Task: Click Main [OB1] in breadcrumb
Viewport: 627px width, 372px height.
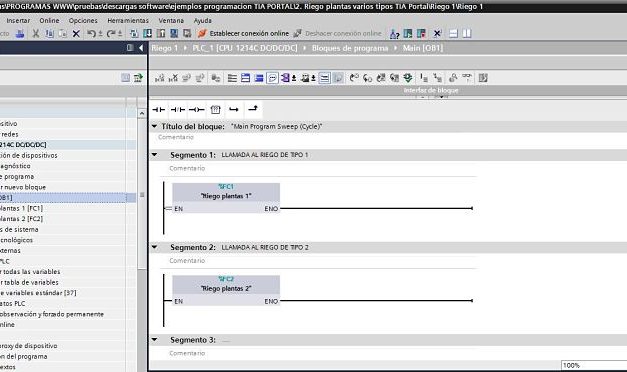Action: tap(423, 48)
